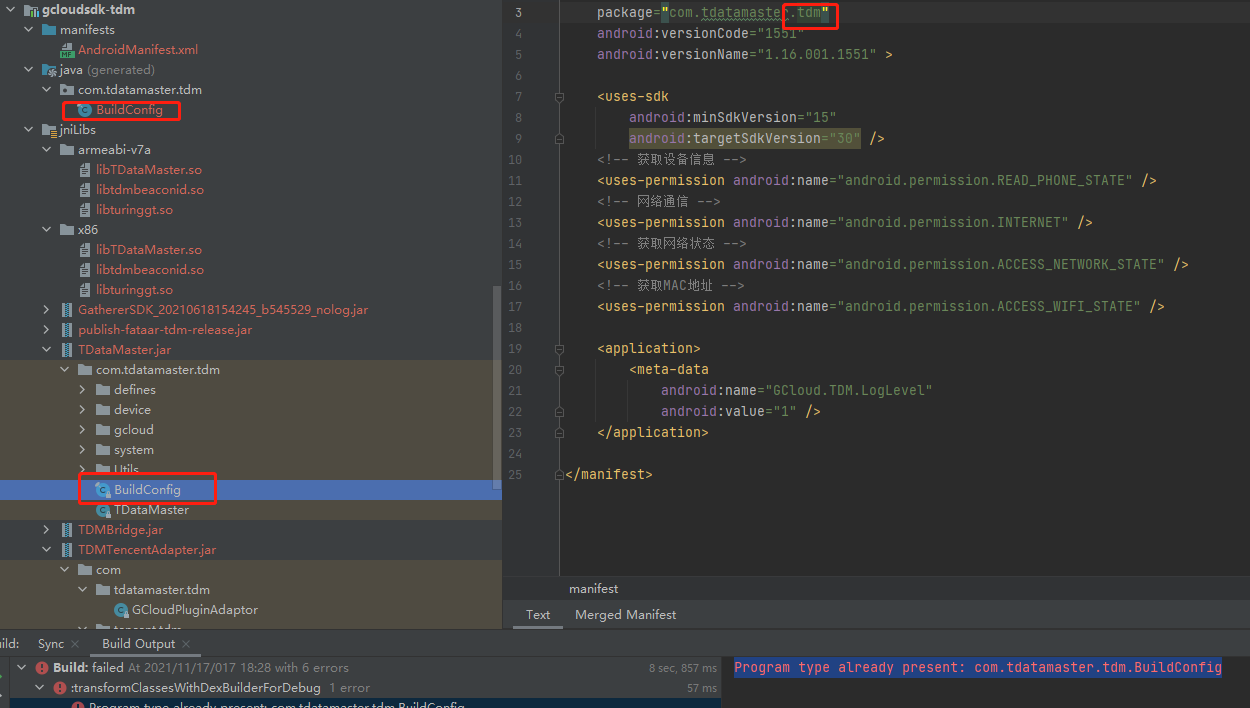Click the TDataMaster class icon
The height and width of the screenshot is (708, 1250).
point(103,510)
